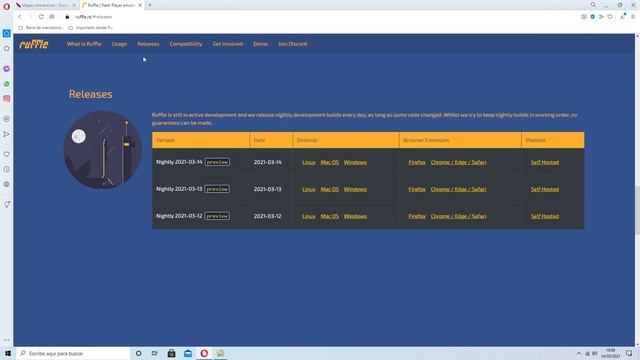Open the Releases menu item
640x360 pixels.
coord(148,44)
